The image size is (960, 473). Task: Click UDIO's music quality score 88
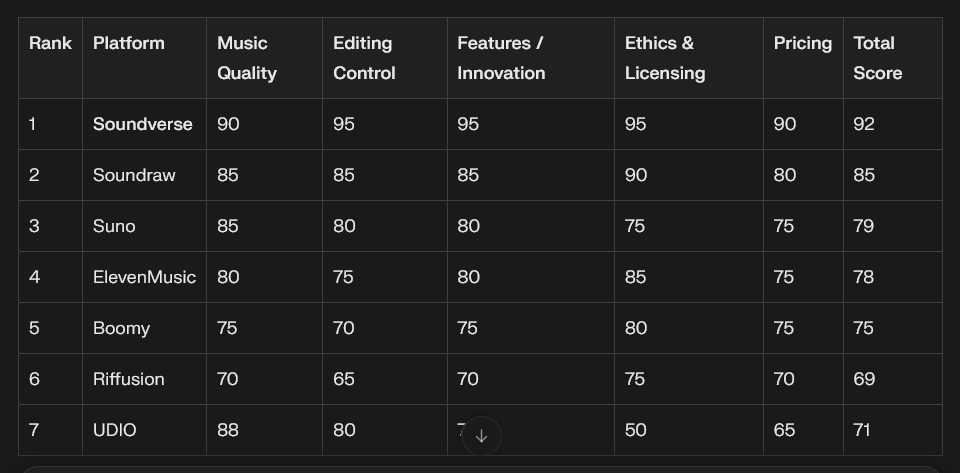(228, 430)
